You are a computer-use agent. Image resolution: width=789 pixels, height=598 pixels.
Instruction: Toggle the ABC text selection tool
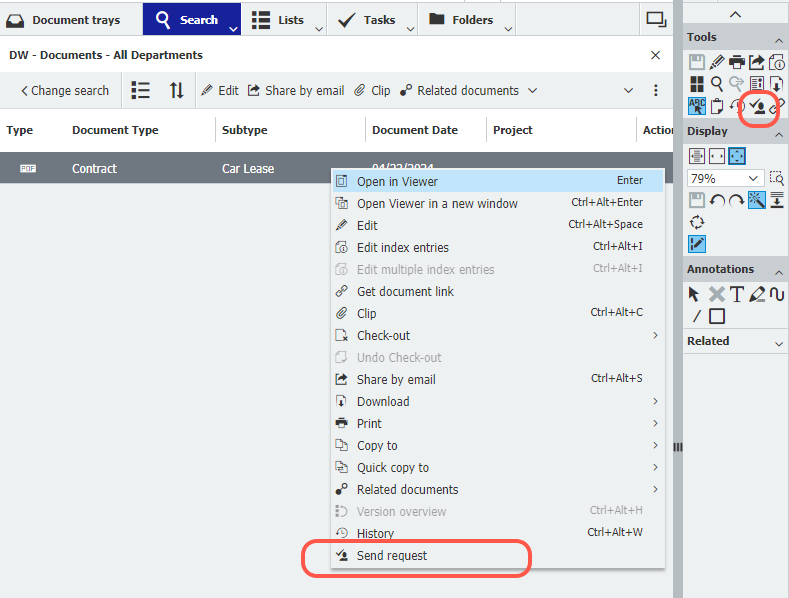pyautogui.click(x=697, y=106)
